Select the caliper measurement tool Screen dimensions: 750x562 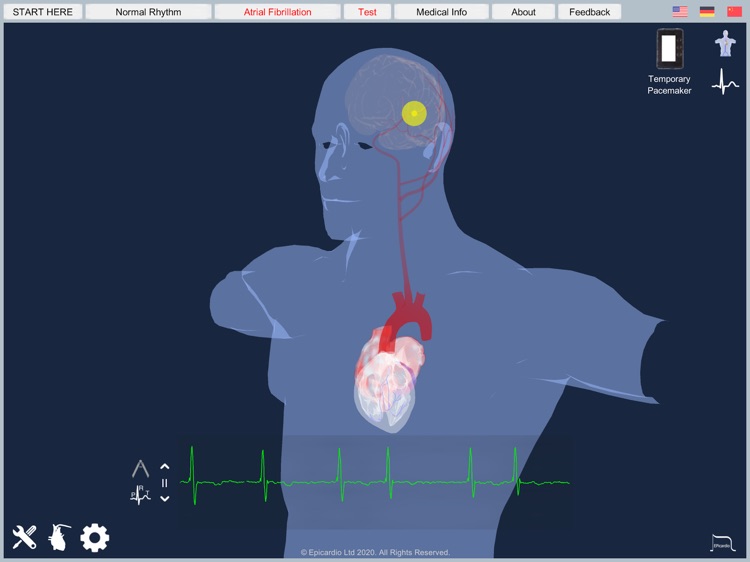(x=140, y=469)
